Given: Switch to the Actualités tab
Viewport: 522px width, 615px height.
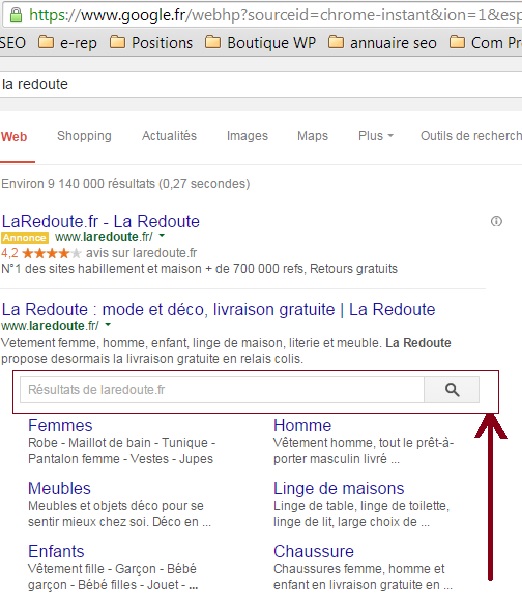Looking at the screenshot, I should coord(169,136).
